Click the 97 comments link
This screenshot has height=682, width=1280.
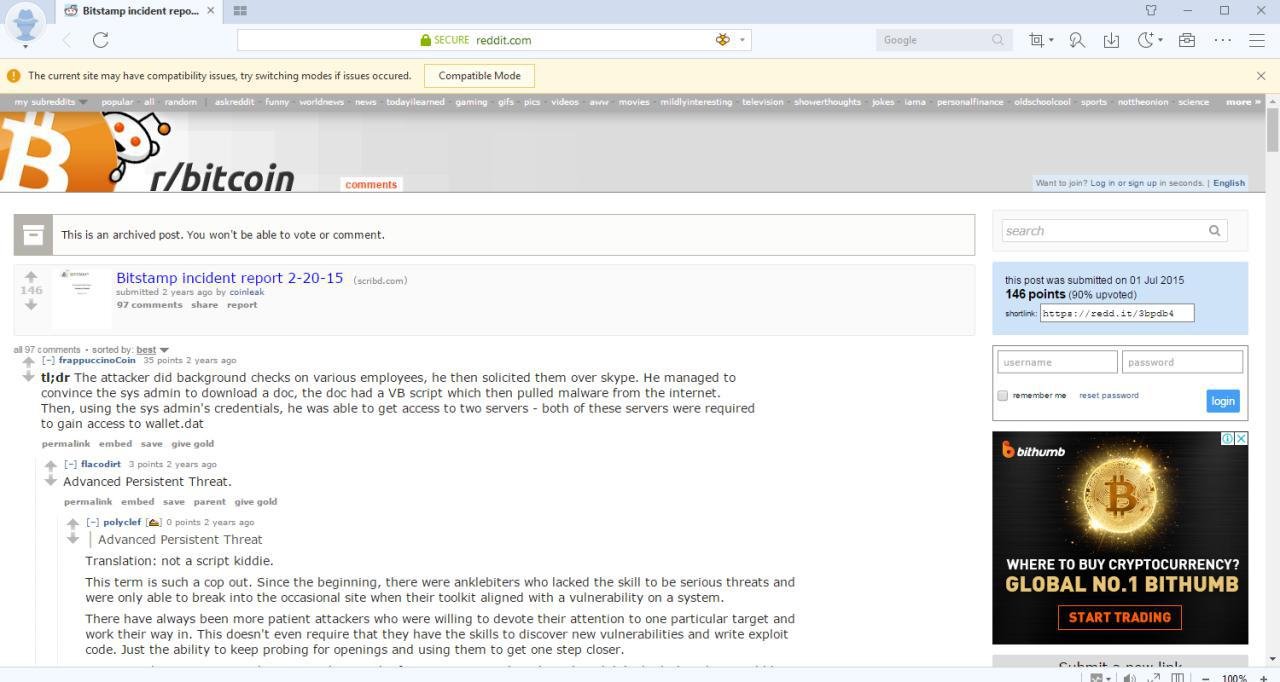click(149, 305)
